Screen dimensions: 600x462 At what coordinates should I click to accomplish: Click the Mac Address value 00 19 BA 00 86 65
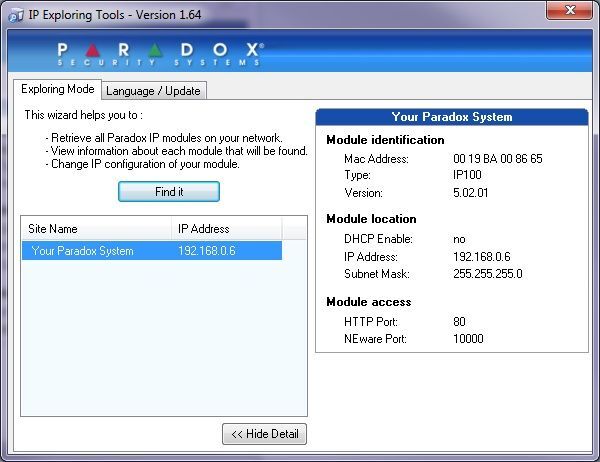click(x=497, y=159)
